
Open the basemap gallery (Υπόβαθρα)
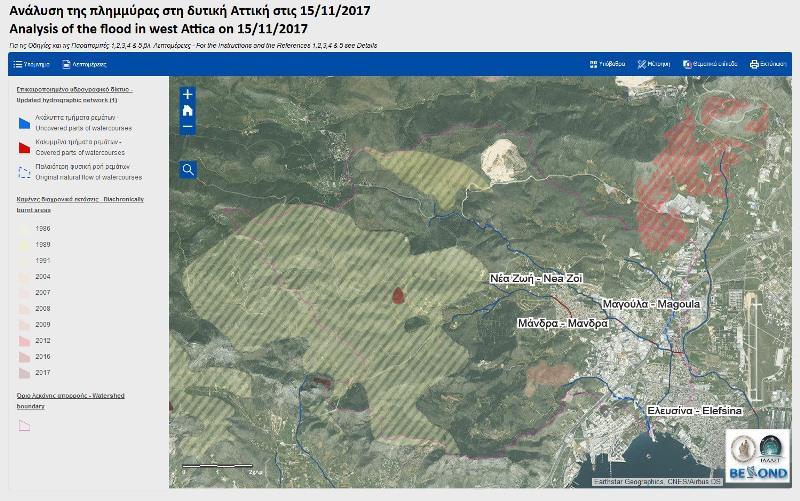click(607, 64)
